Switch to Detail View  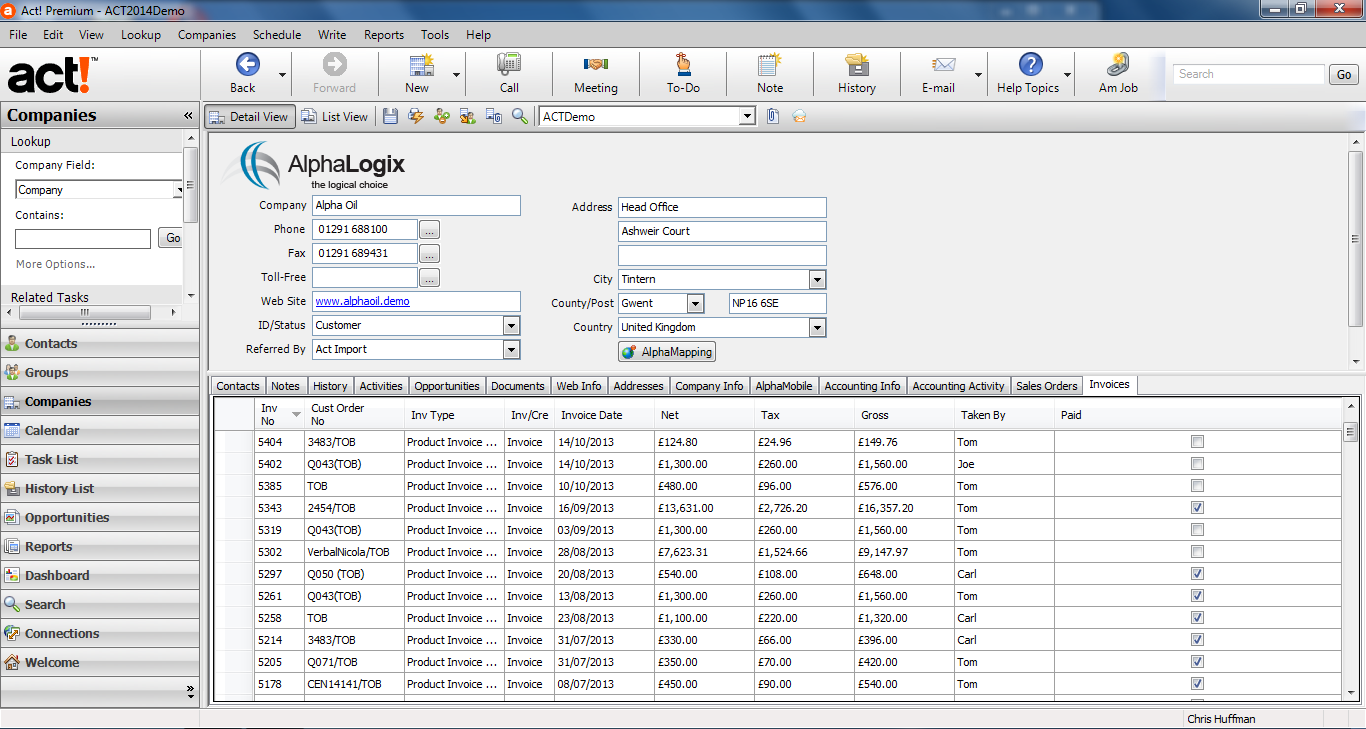[x=250, y=117]
